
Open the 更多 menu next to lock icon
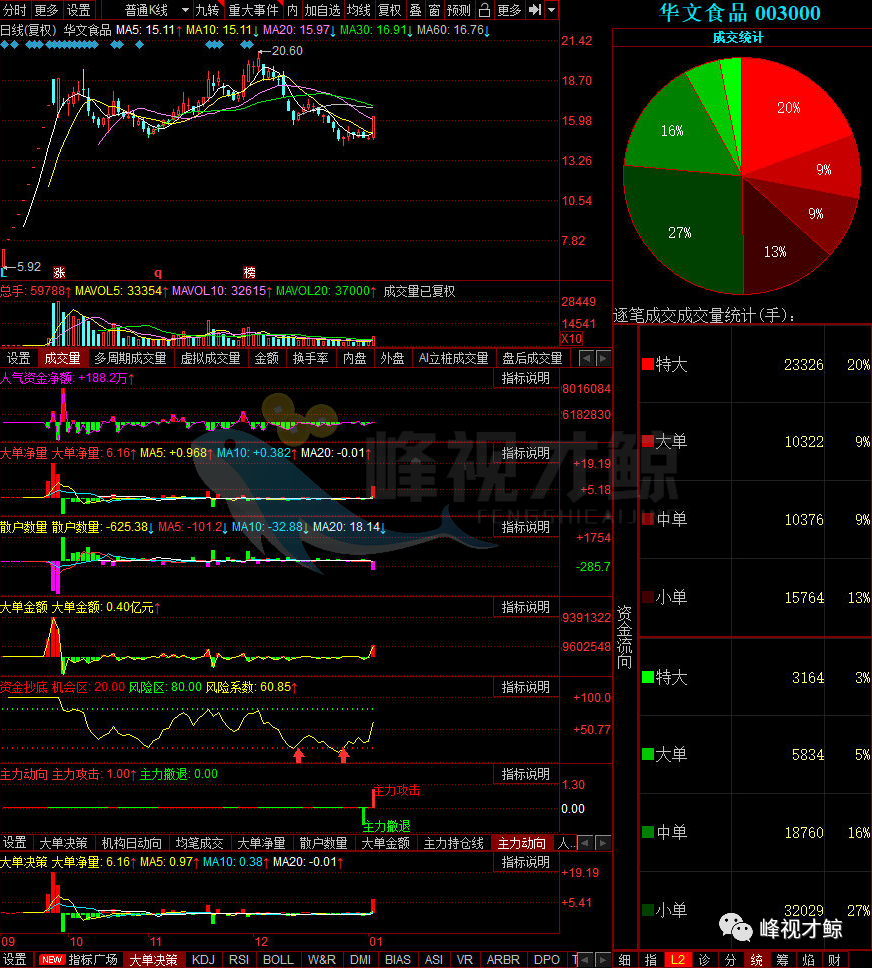[509, 10]
